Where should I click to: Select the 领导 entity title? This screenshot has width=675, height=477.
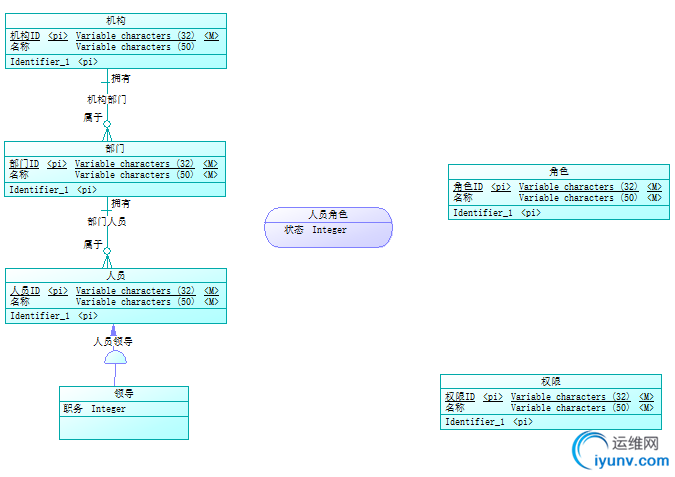click(124, 393)
